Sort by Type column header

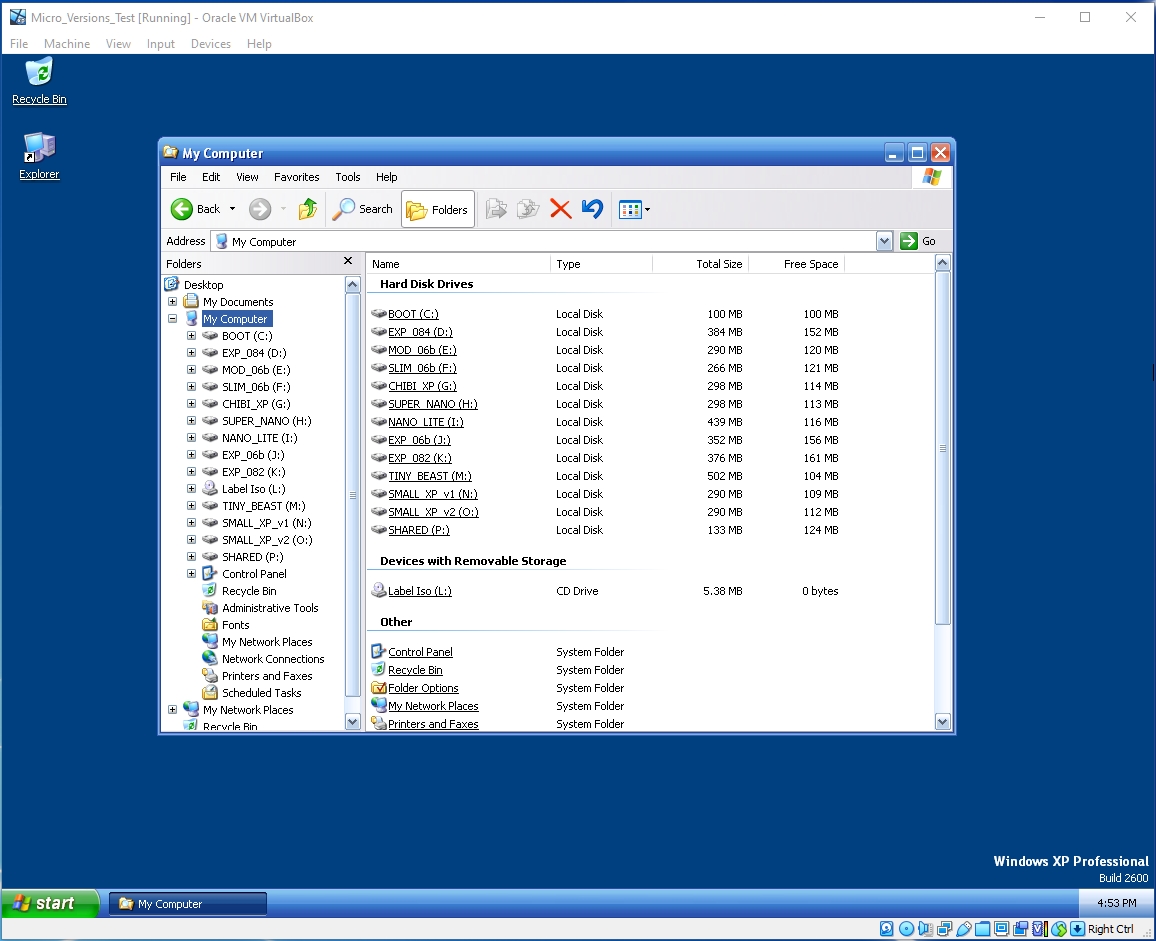[x=601, y=264]
